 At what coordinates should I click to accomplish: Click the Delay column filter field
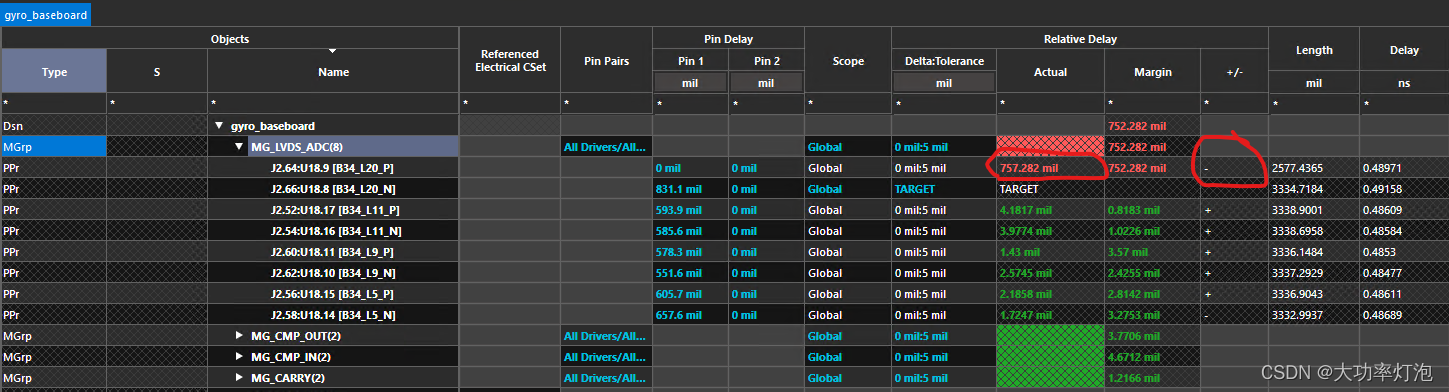[x=1404, y=104]
